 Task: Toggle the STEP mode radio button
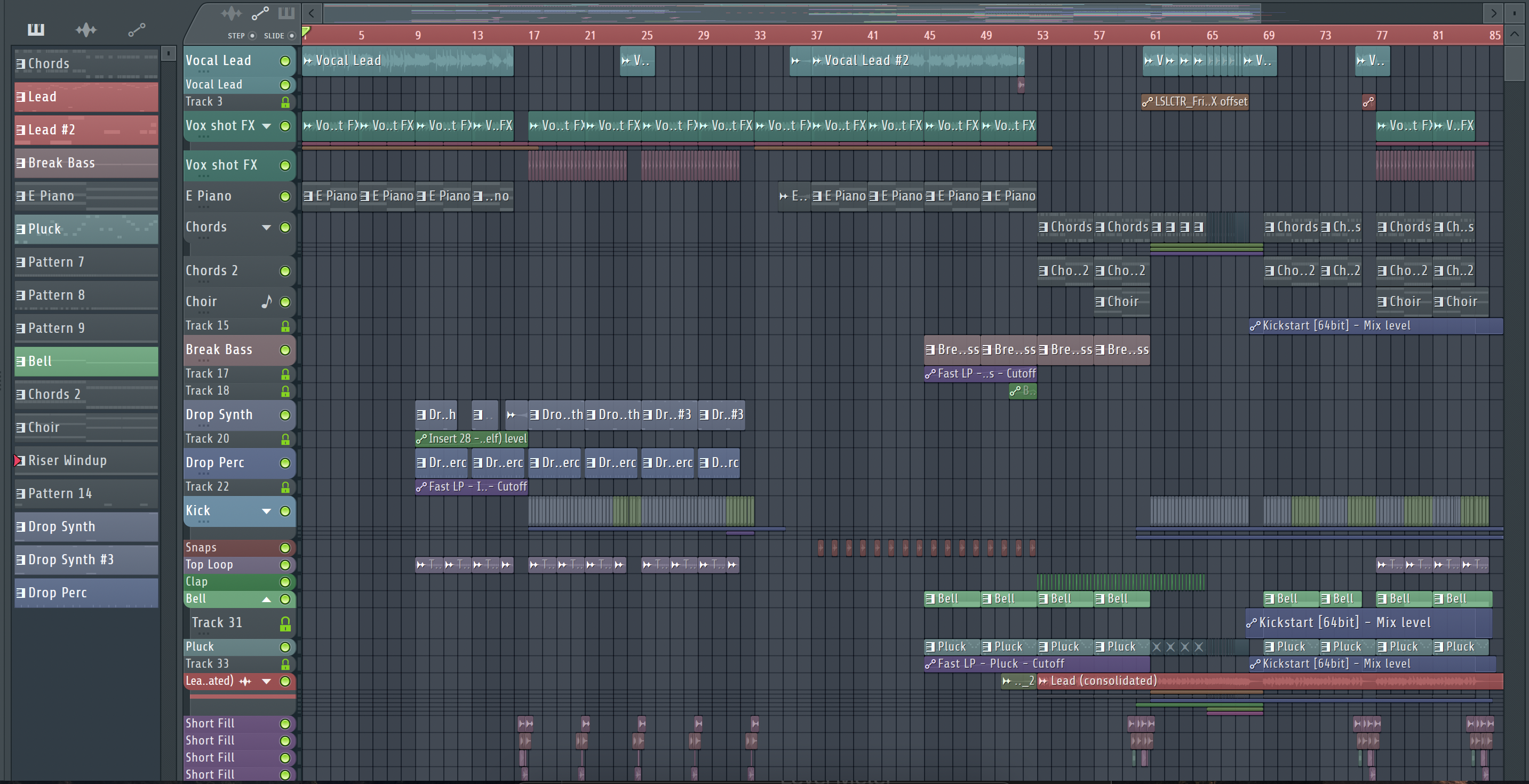point(252,36)
